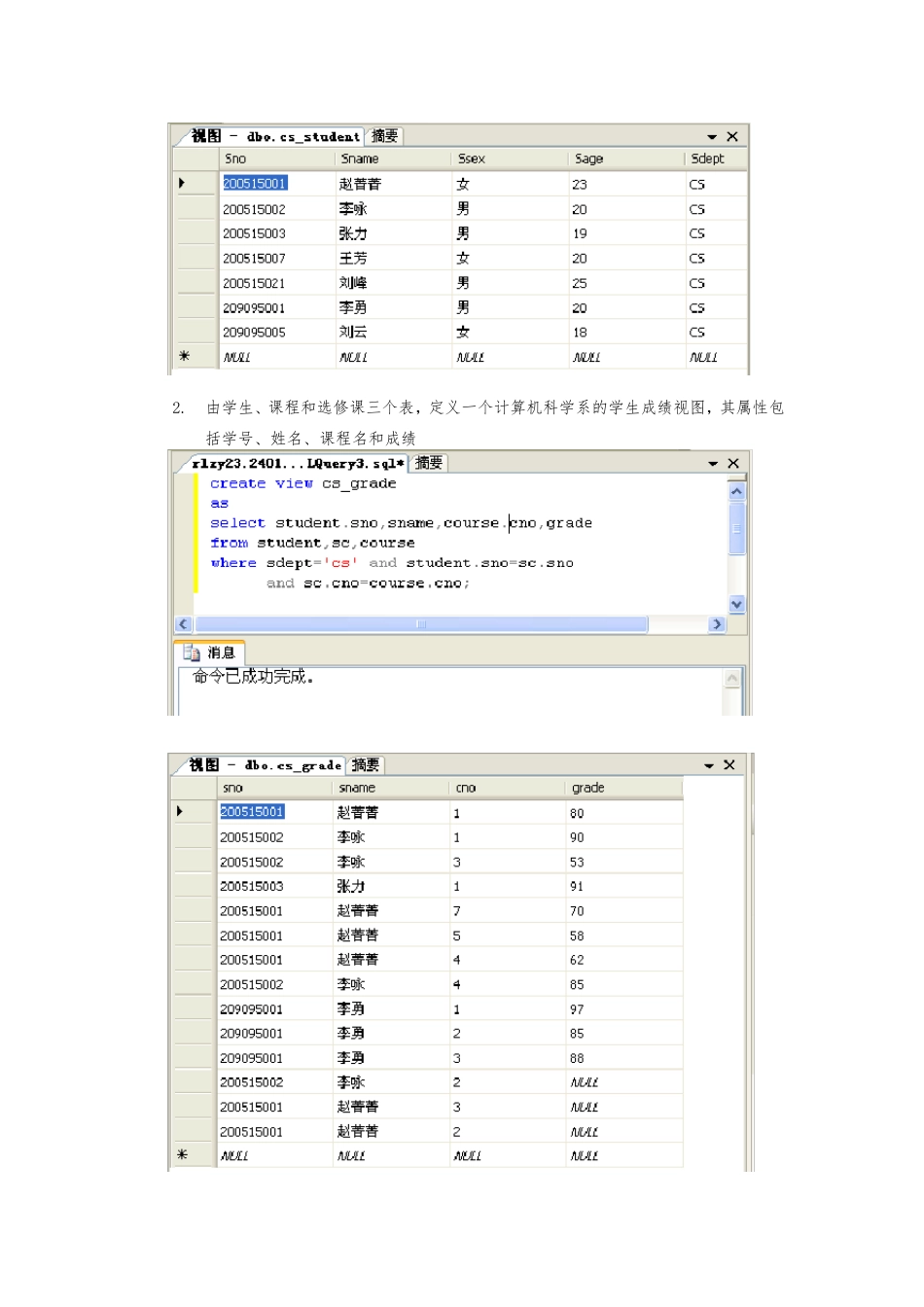Click the horizontal scrollbar thumb in query editor
Image resolution: width=924 pixels, height=1307 pixels.
[420, 624]
